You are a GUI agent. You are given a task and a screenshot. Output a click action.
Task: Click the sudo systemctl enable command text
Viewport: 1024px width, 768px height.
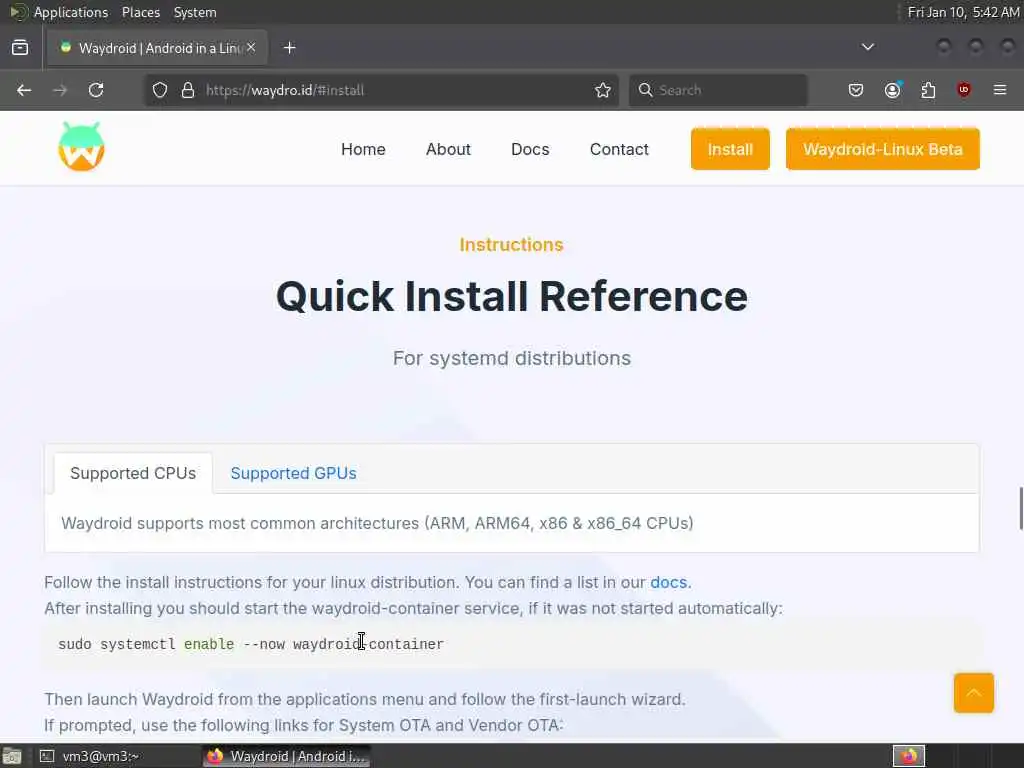[x=251, y=644]
